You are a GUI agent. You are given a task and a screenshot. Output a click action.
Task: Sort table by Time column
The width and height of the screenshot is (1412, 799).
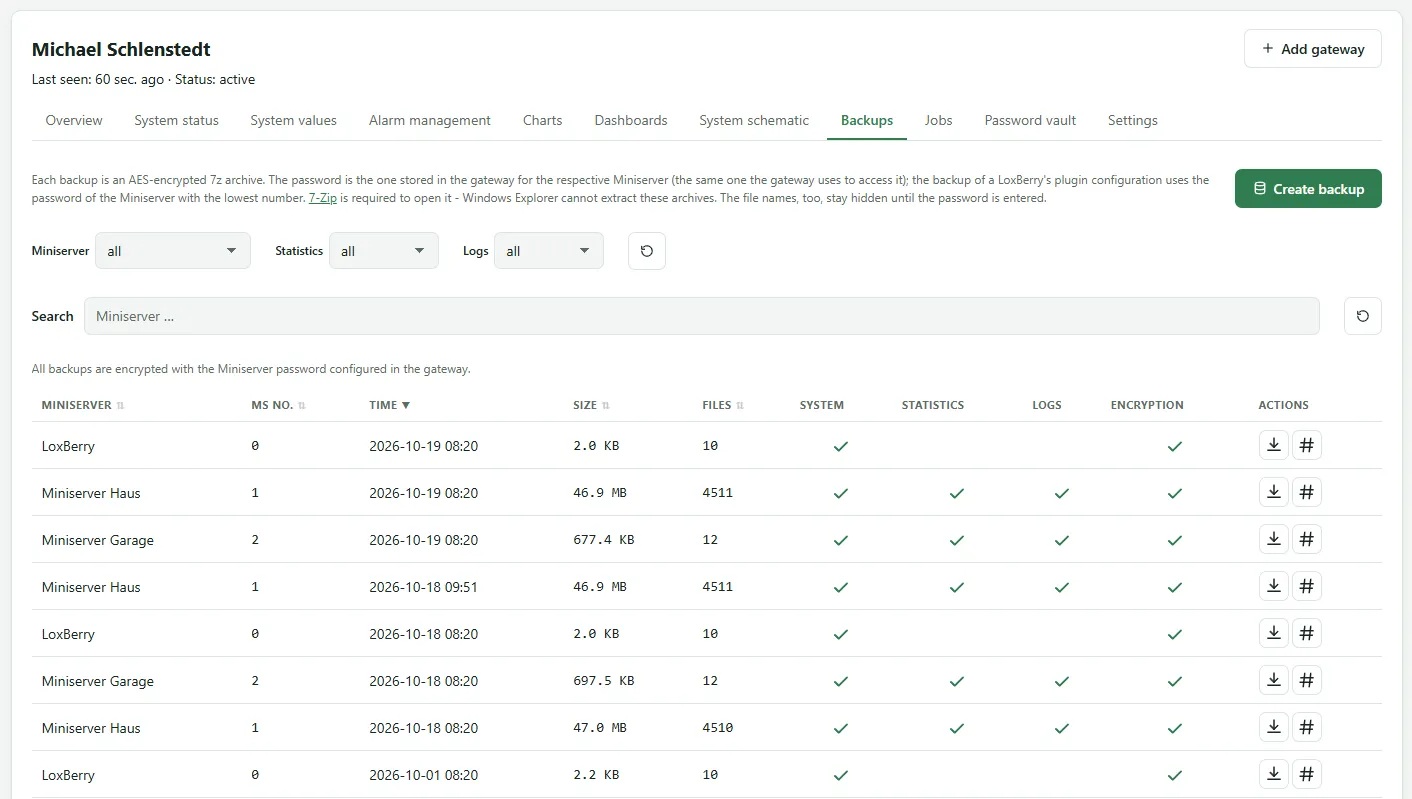tap(390, 405)
